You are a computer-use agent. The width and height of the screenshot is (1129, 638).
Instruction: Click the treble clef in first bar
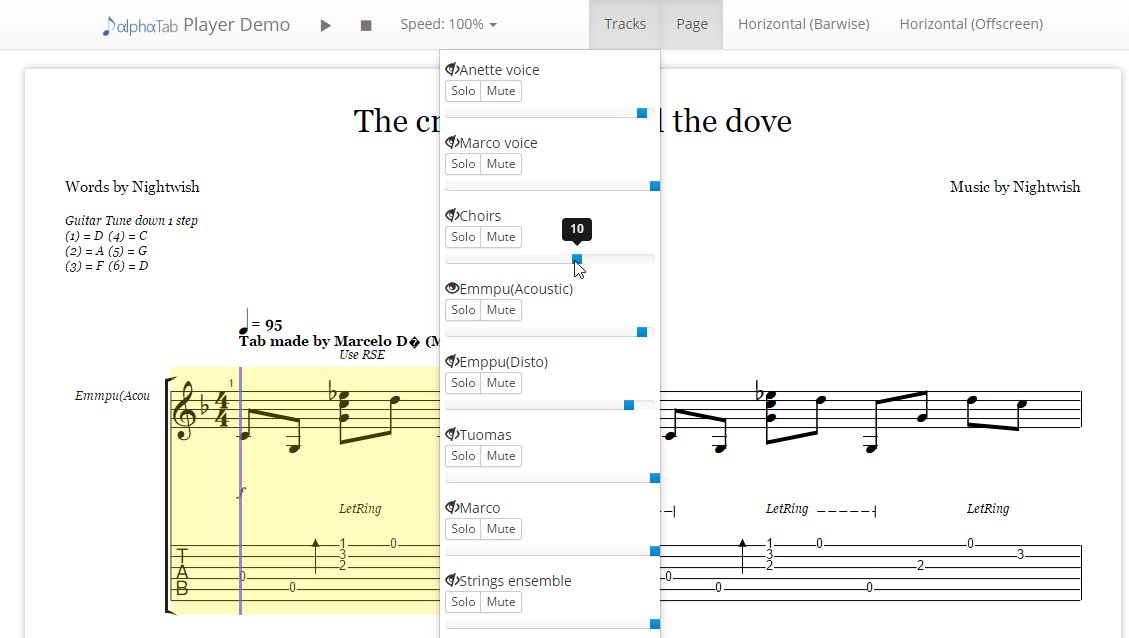click(x=184, y=410)
